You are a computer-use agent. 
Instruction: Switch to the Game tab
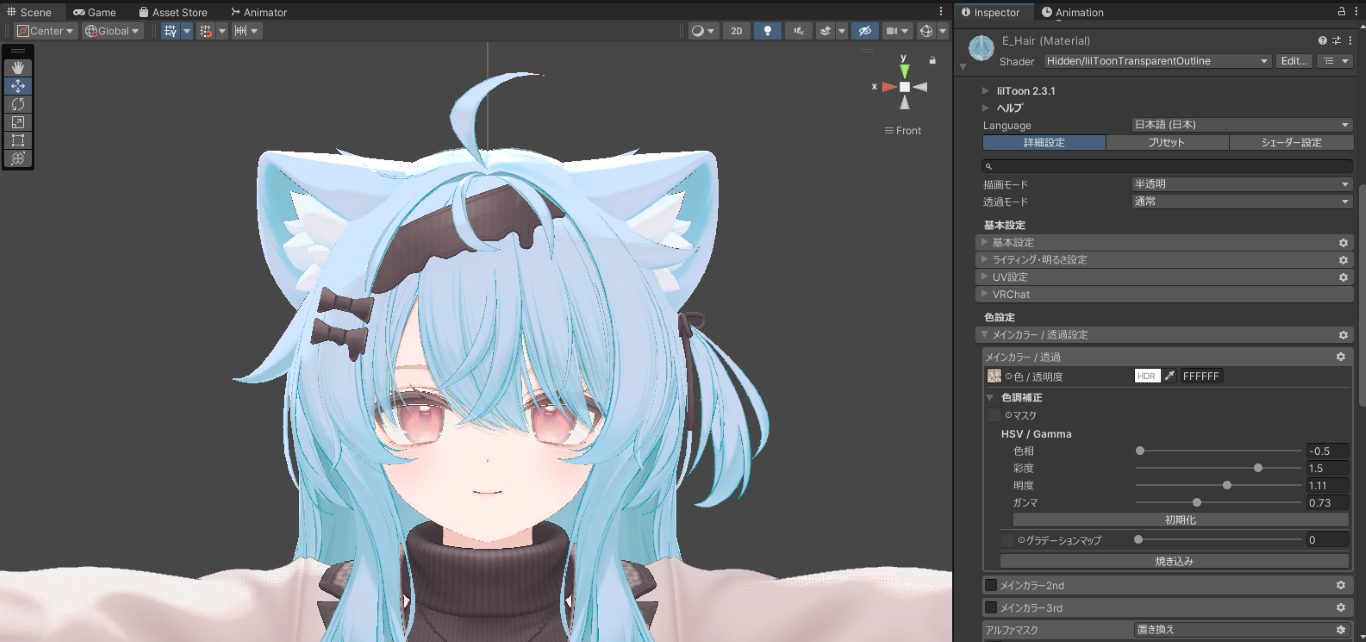click(x=95, y=12)
